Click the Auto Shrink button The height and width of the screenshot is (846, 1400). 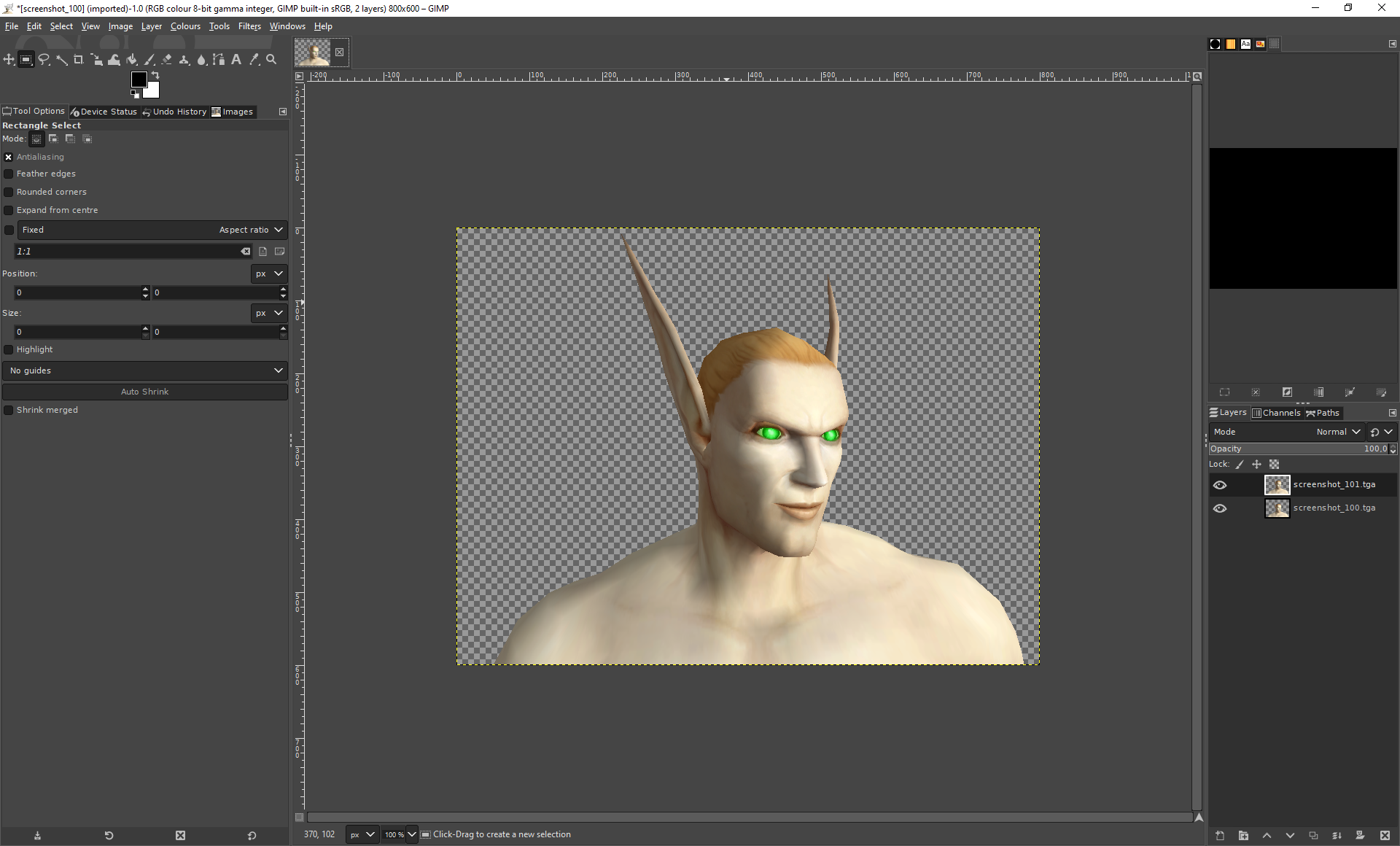pyautogui.click(x=144, y=392)
